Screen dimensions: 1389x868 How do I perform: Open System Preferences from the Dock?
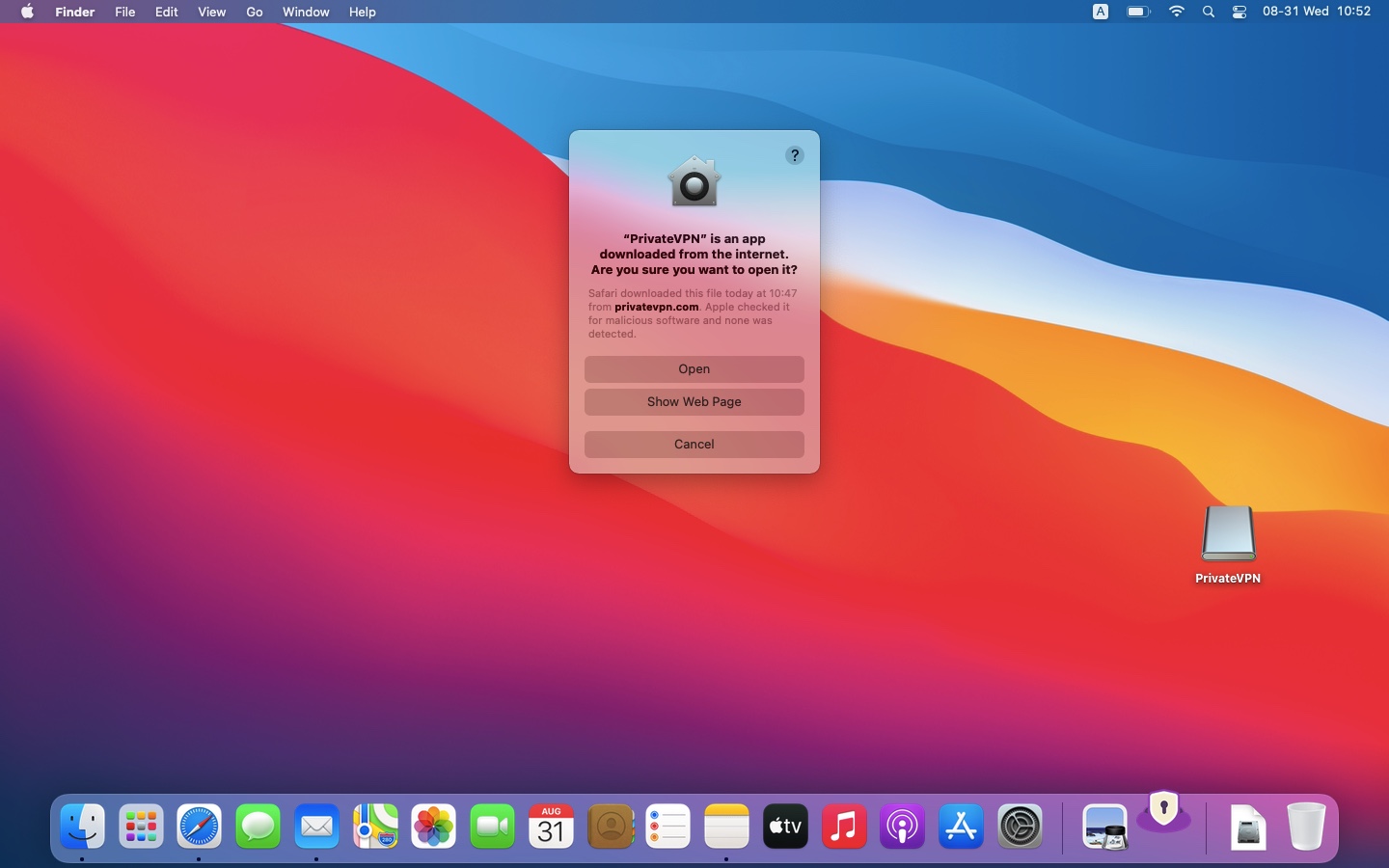pos(1020,827)
